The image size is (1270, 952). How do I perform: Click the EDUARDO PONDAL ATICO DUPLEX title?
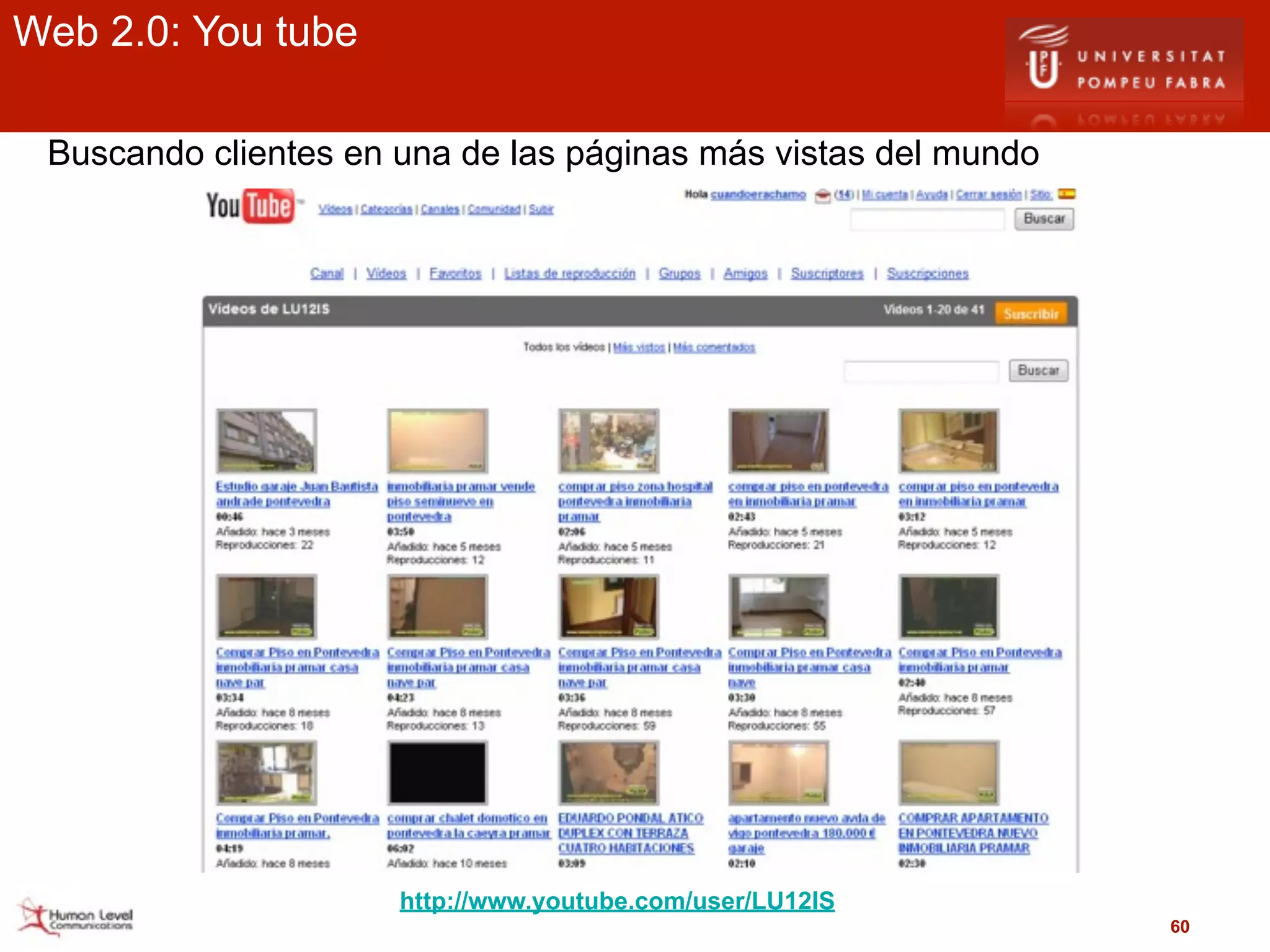tap(631, 833)
